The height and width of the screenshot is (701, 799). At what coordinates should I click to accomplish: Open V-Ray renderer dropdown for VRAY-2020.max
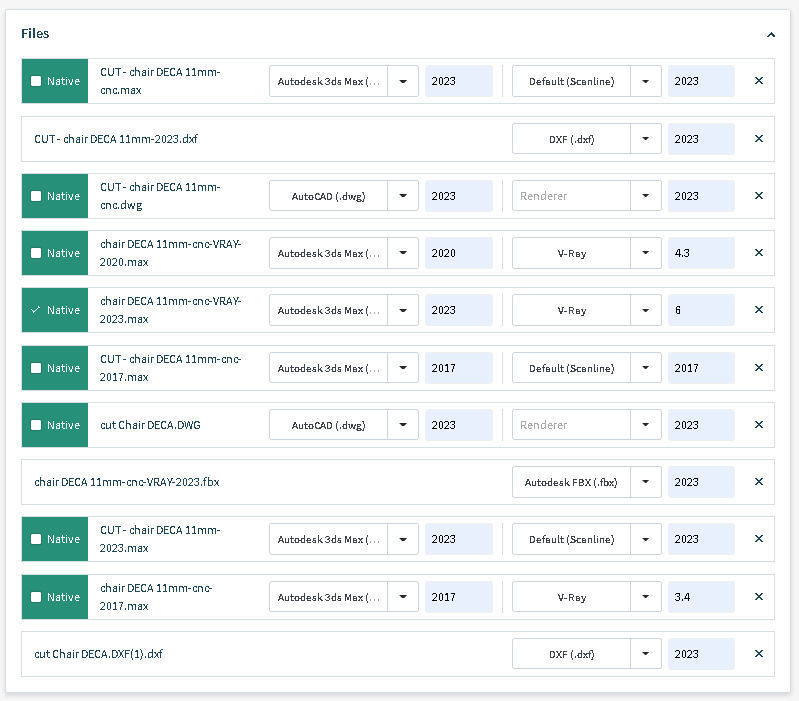coord(645,253)
